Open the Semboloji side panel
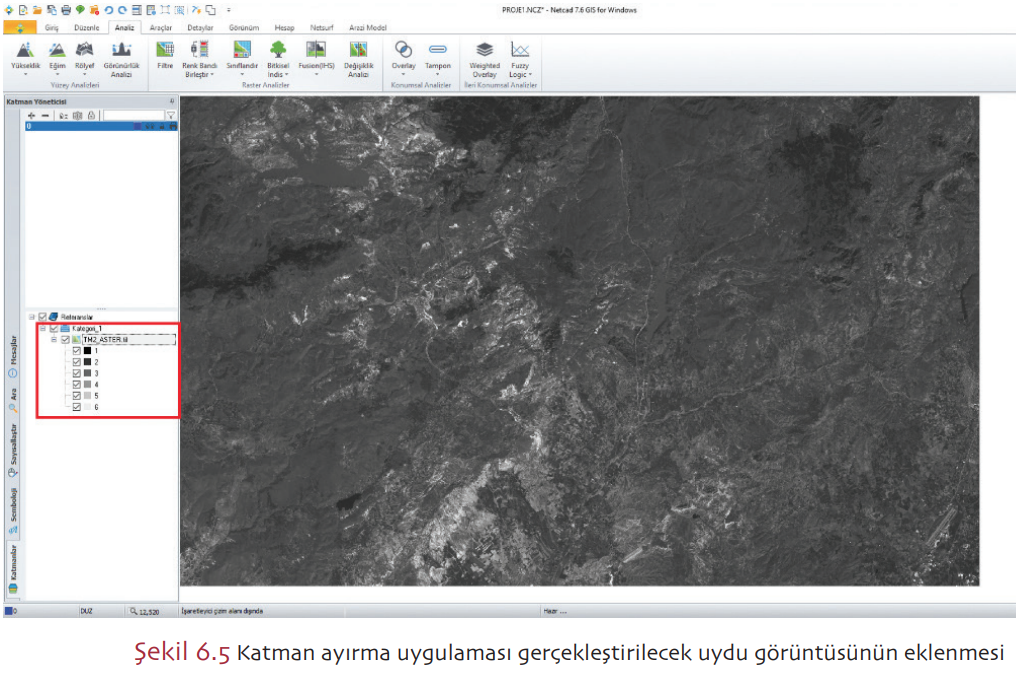Viewport: 1016px width, 679px height. click(13, 509)
